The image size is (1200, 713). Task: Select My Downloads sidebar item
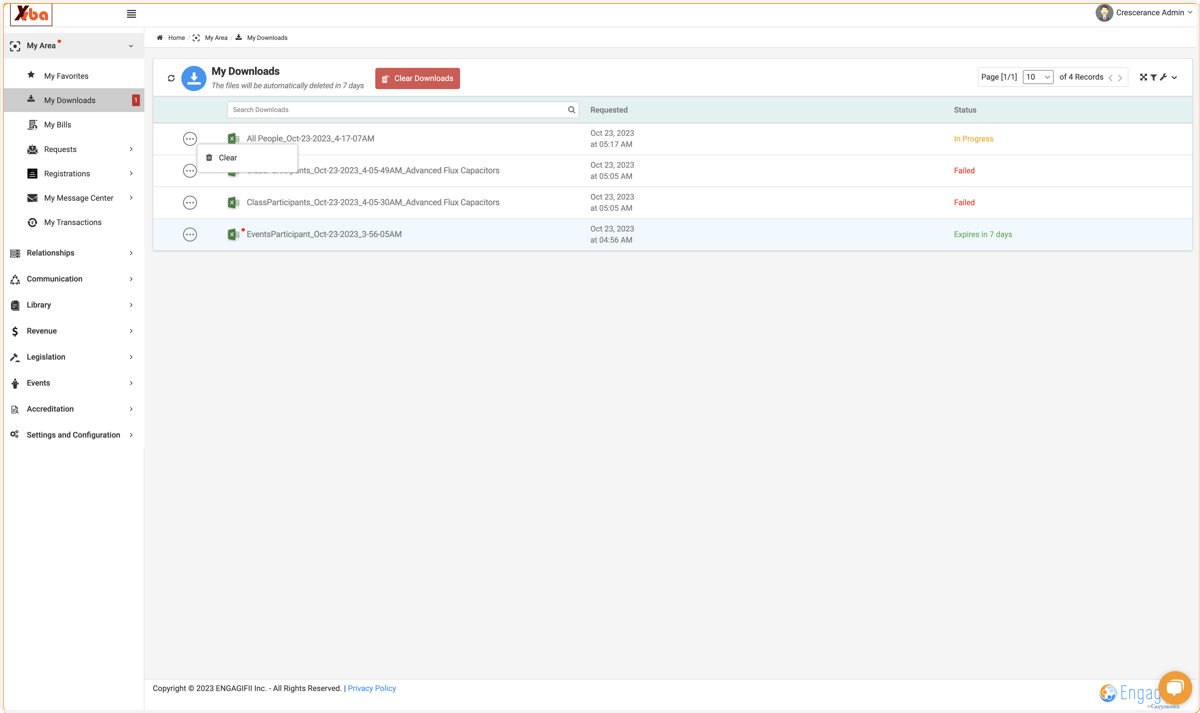click(x=74, y=100)
